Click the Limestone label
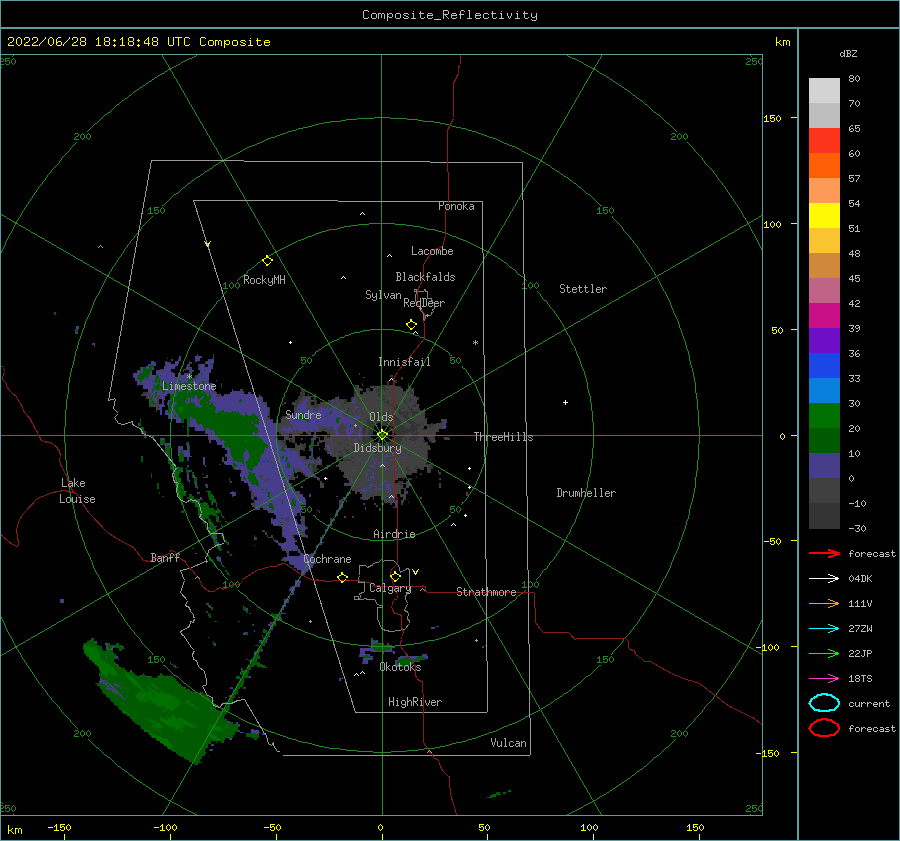 tap(189, 386)
